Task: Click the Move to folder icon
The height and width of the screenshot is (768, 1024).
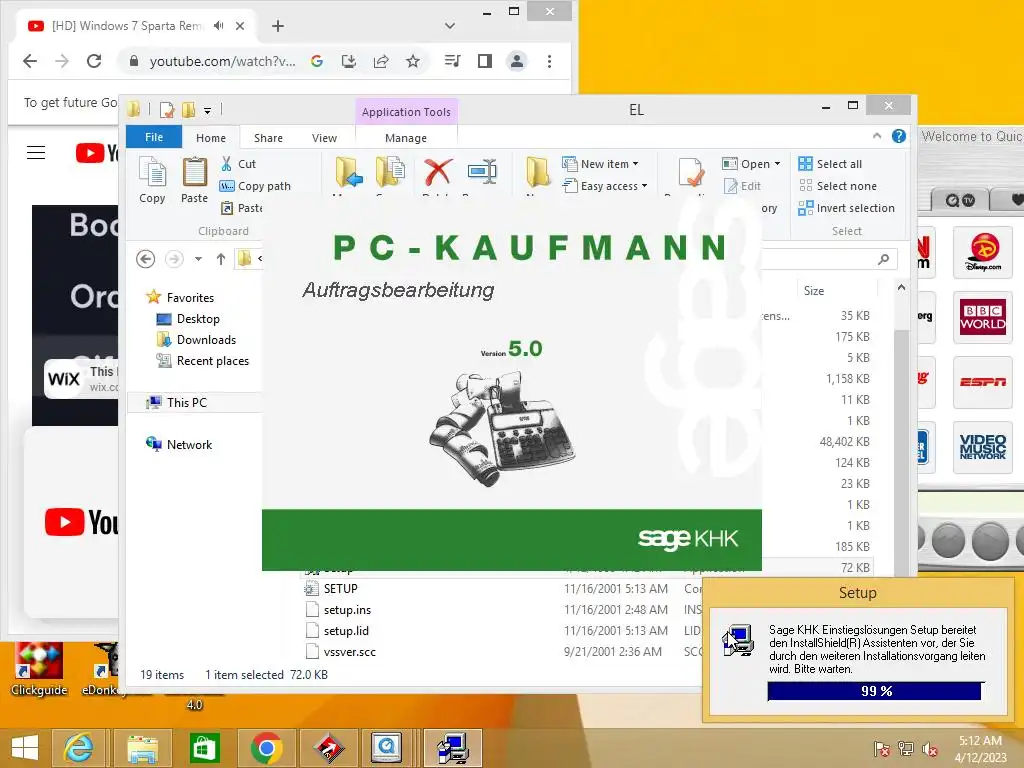Action: tap(349, 172)
